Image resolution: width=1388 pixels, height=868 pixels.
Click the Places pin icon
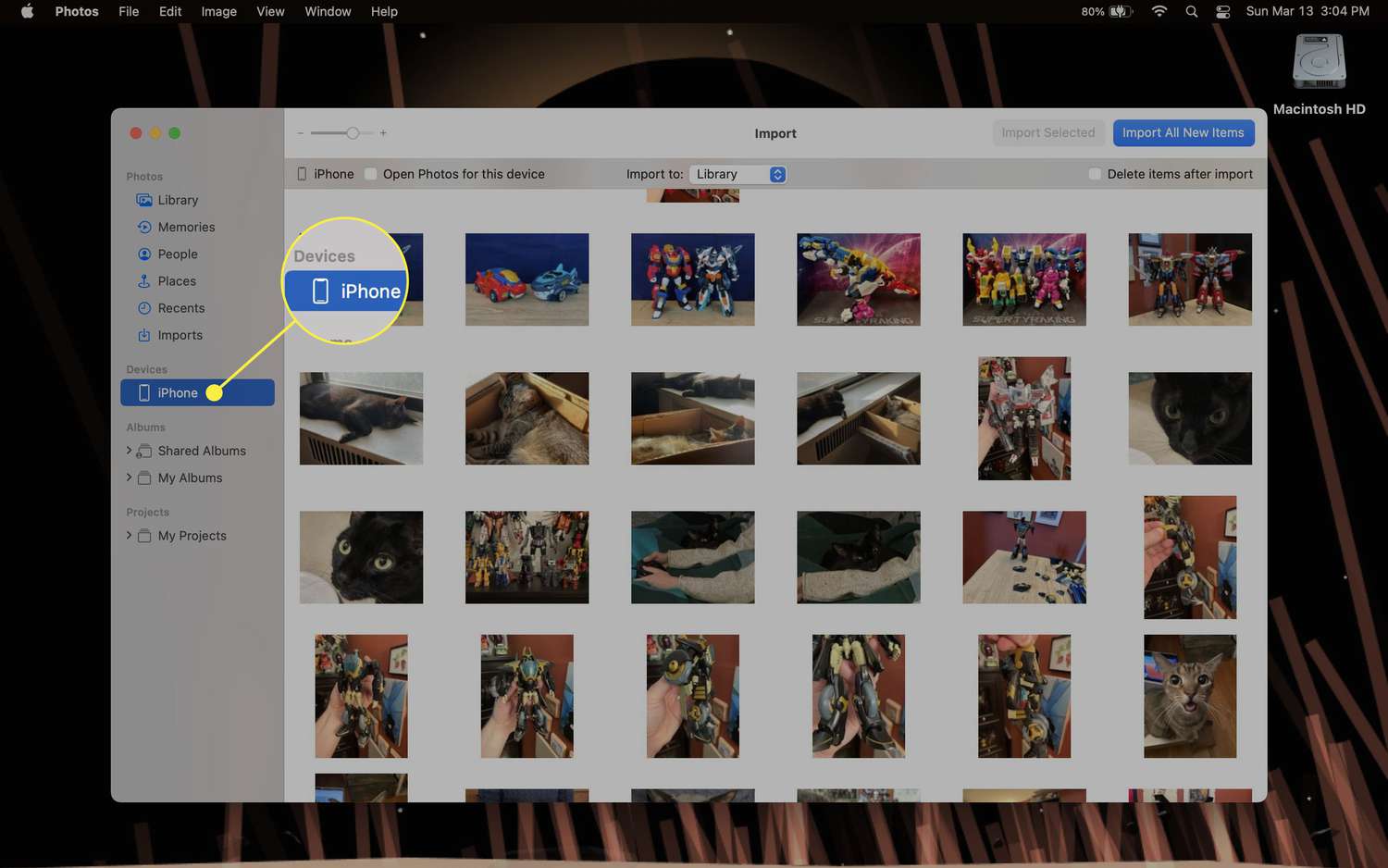tap(144, 281)
